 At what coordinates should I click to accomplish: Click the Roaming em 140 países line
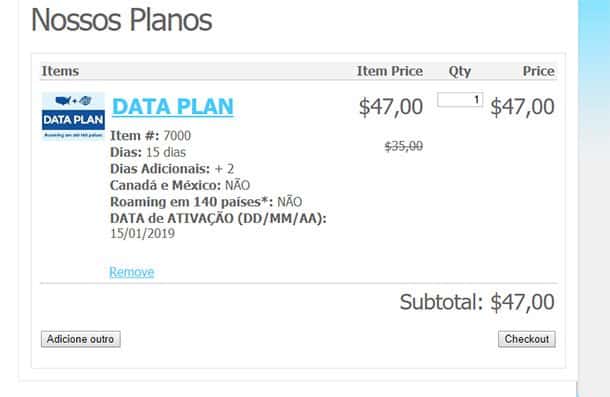click(206, 202)
